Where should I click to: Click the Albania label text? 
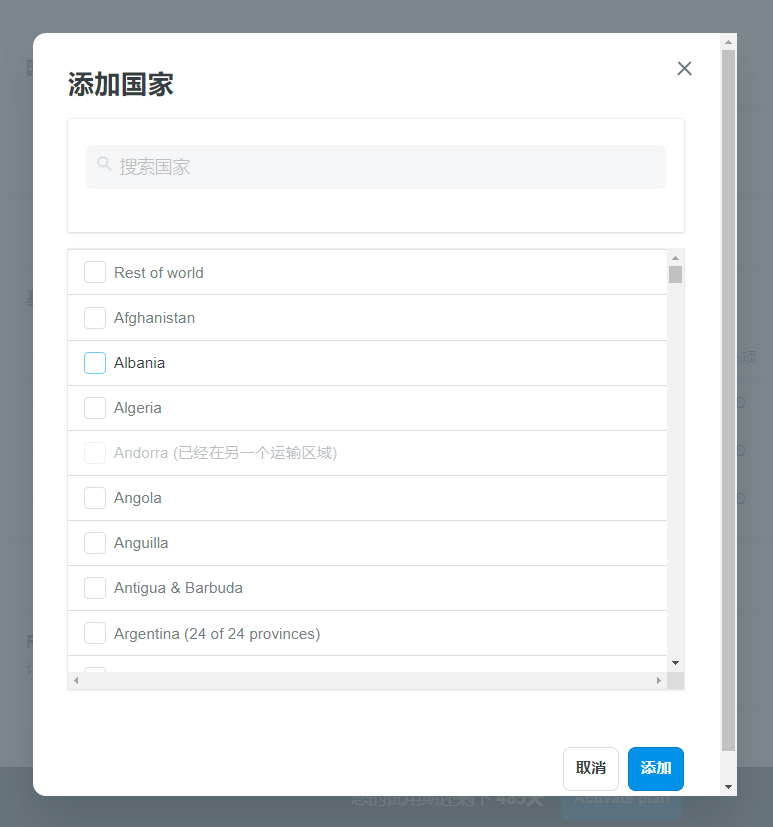point(139,363)
